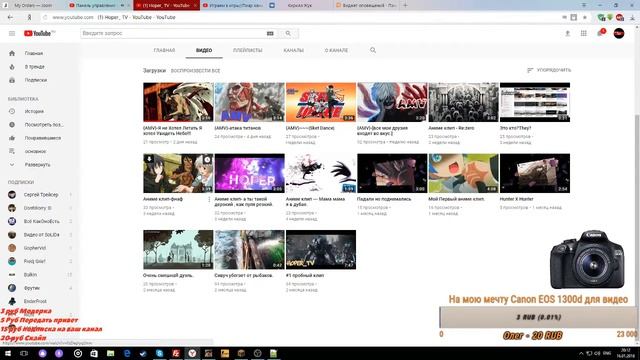Click the Подписки subscriptions icon
This screenshot has width=640, height=360.
[12, 80]
